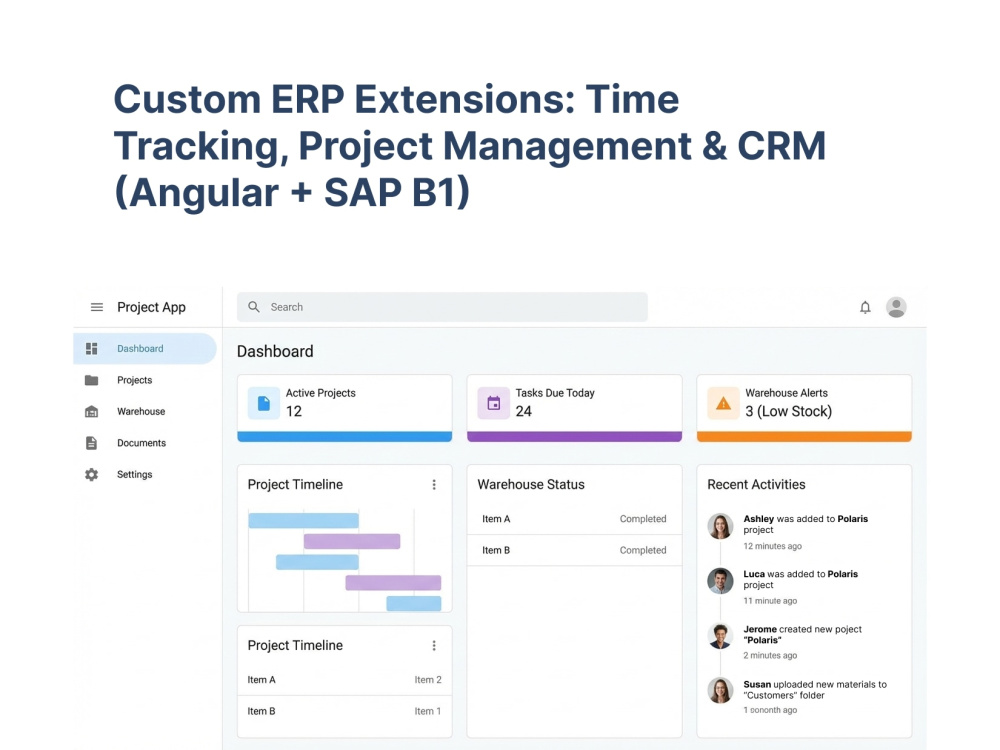Screen dimensions: 1000x750
Task: Click Jerome's avatar in Recent Activities
Action: 720,636
